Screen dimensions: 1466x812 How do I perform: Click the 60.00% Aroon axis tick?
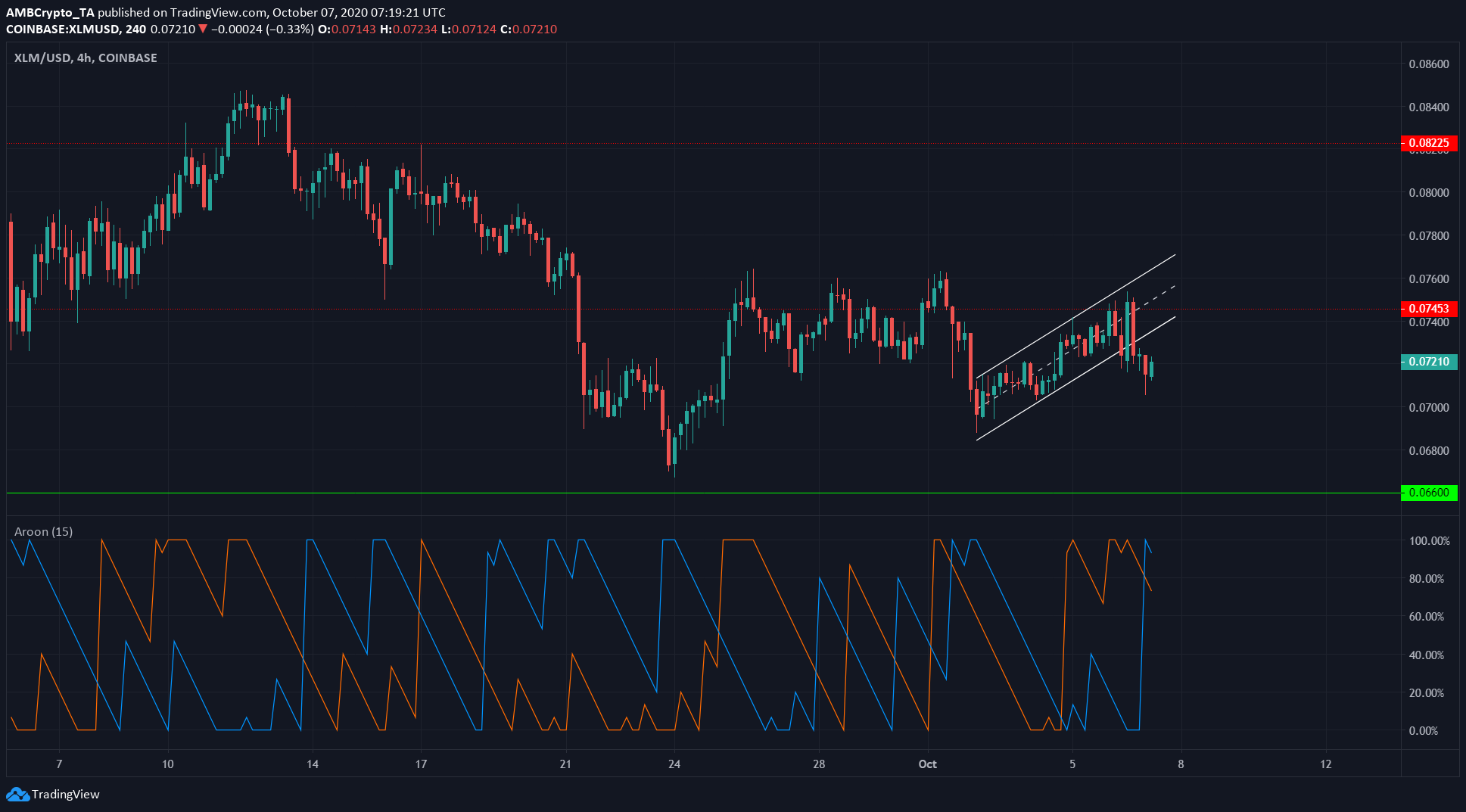(1427, 616)
